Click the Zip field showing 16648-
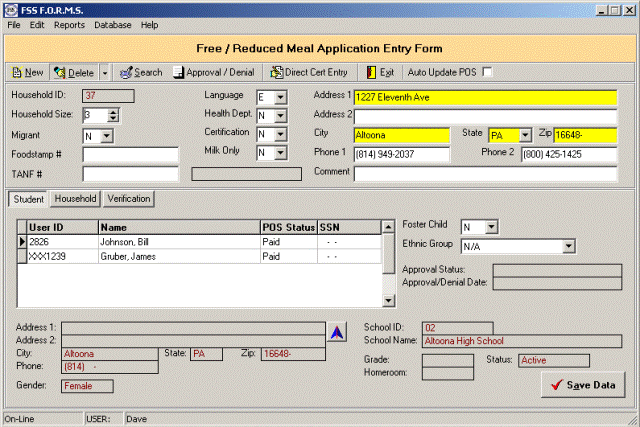The image size is (640, 427). click(585, 135)
